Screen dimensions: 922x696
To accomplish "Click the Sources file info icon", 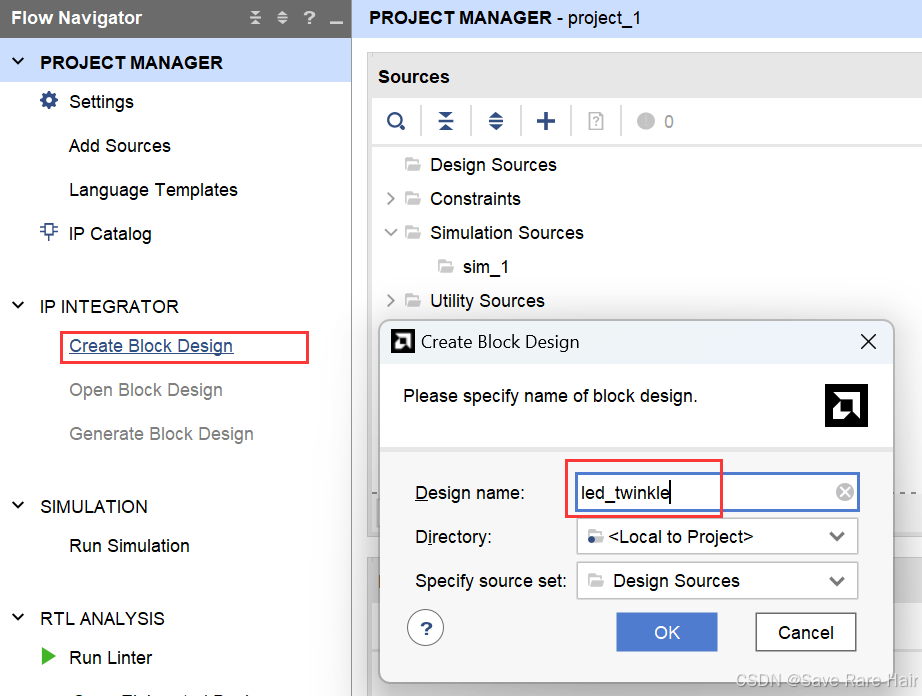I will coord(596,121).
